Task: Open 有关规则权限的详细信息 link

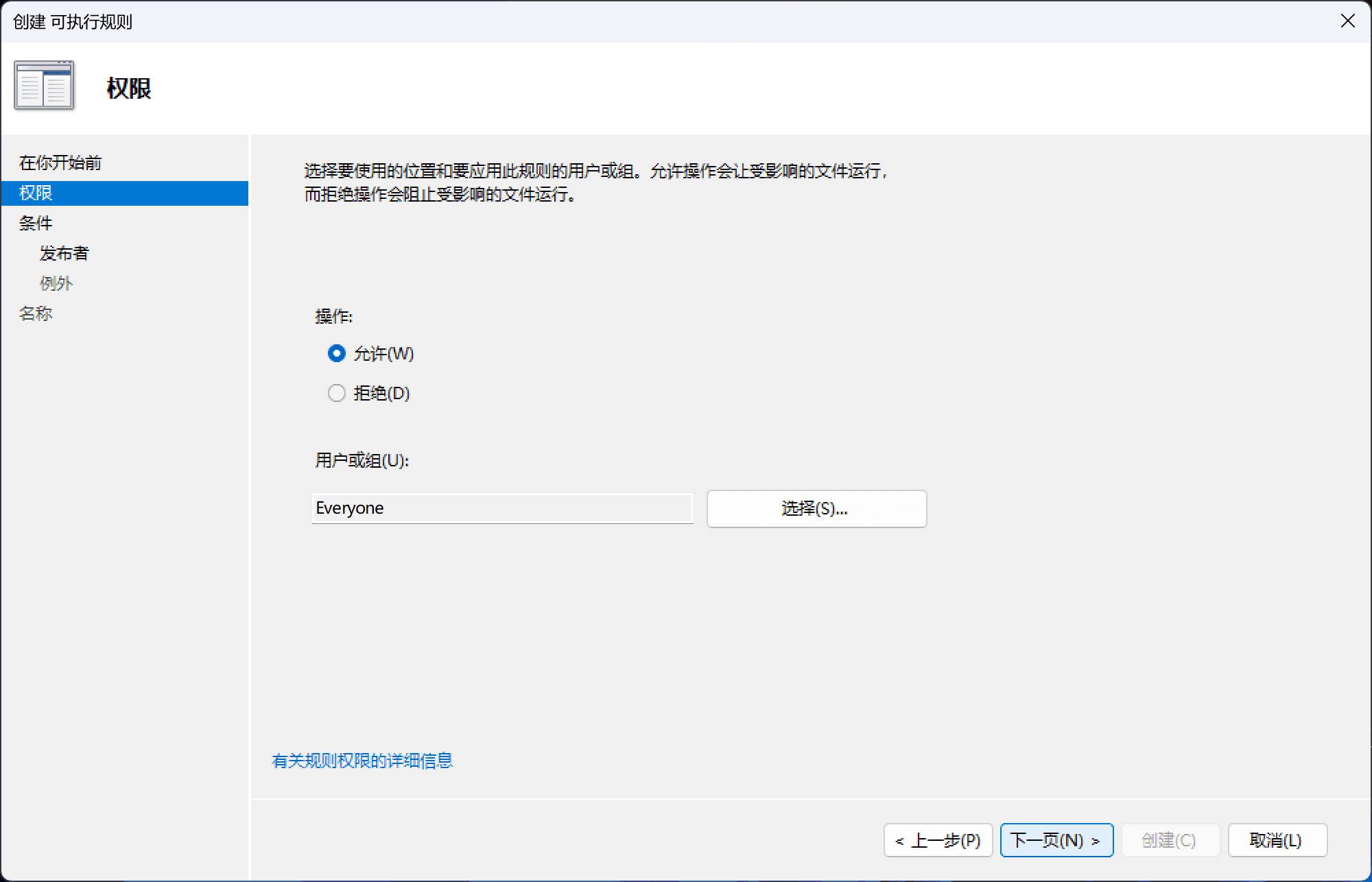Action: tap(362, 761)
